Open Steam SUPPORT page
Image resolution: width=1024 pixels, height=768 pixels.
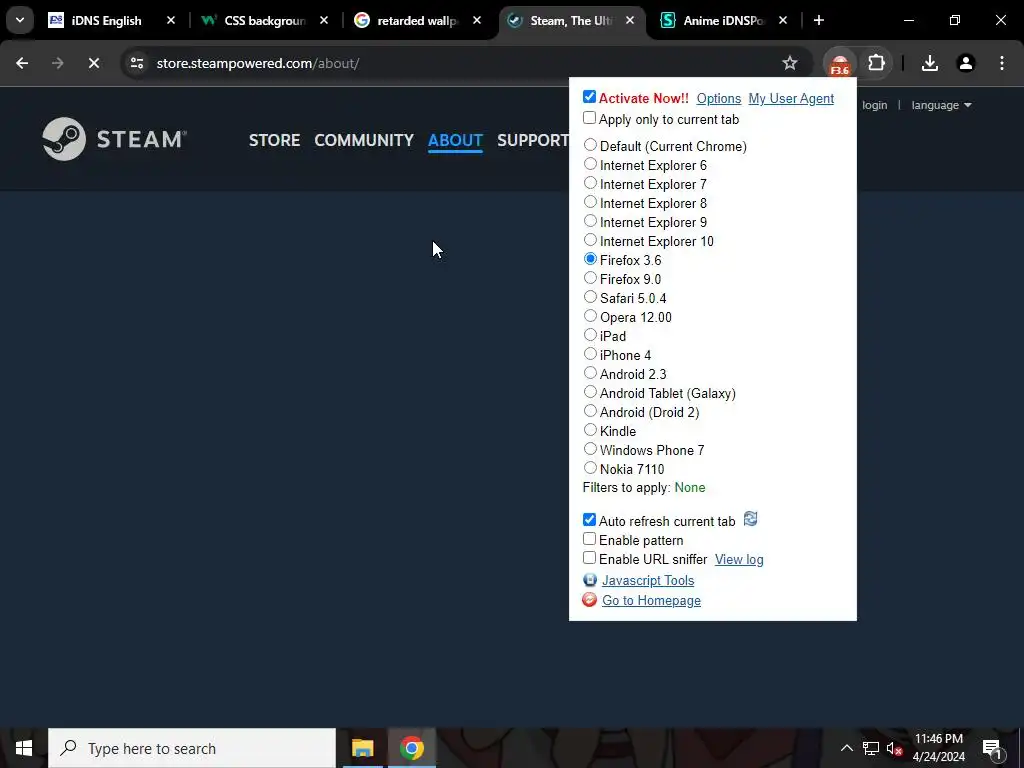tap(533, 140)
